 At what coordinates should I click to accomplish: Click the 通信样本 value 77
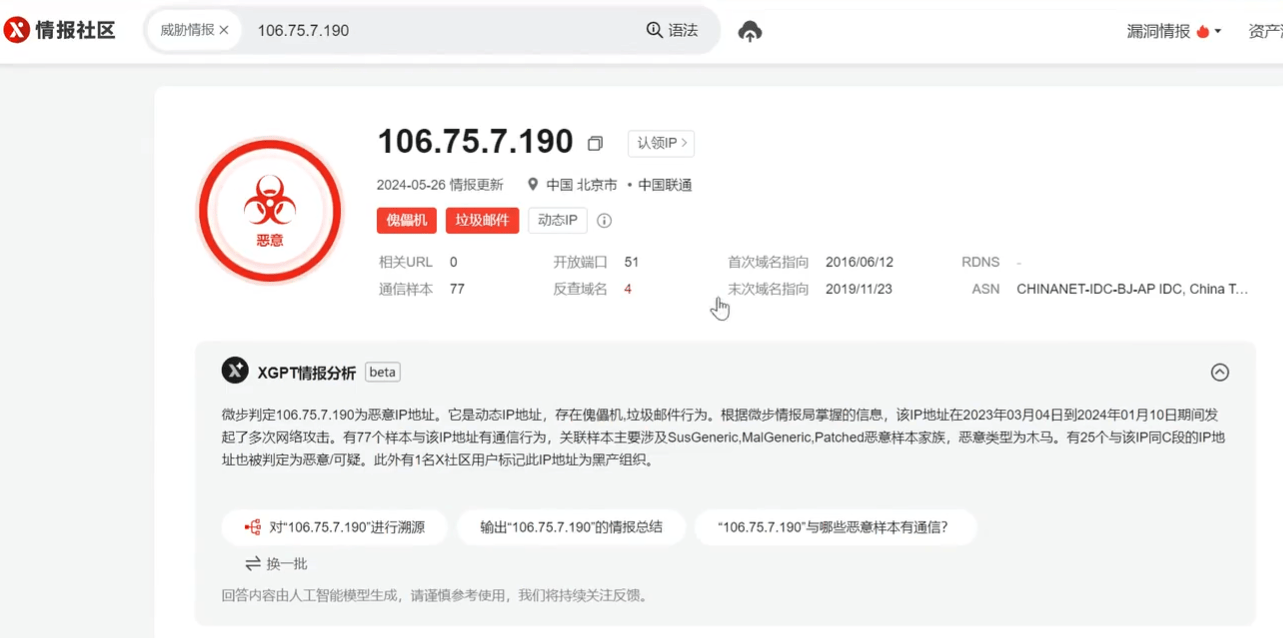tap(457, 289)
